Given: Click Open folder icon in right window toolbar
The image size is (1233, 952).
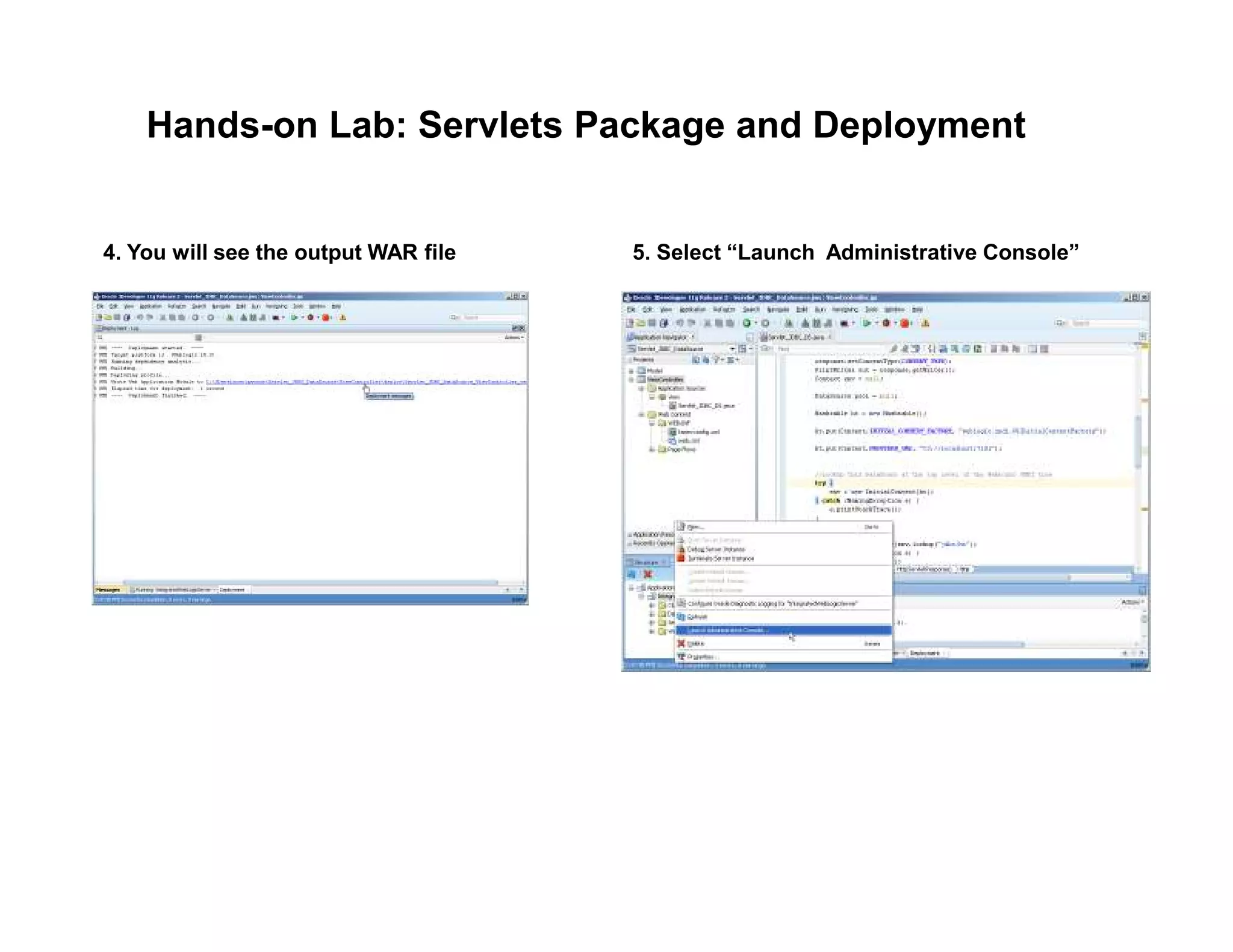Looking at the screenshot, I should 641,323.
